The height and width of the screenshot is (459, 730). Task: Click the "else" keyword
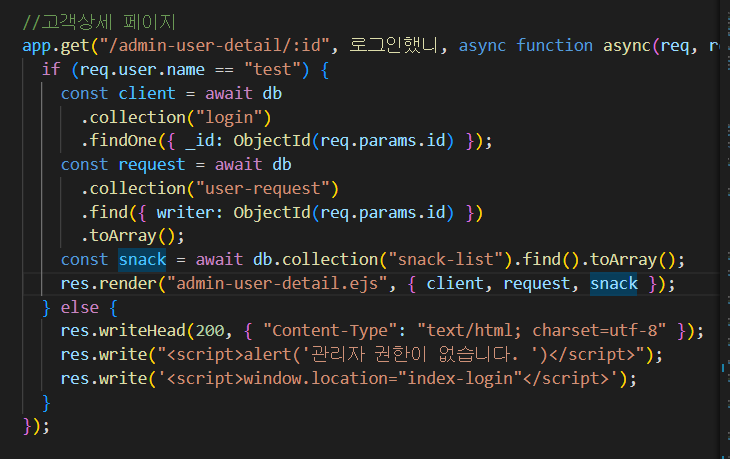coord(80,307)
